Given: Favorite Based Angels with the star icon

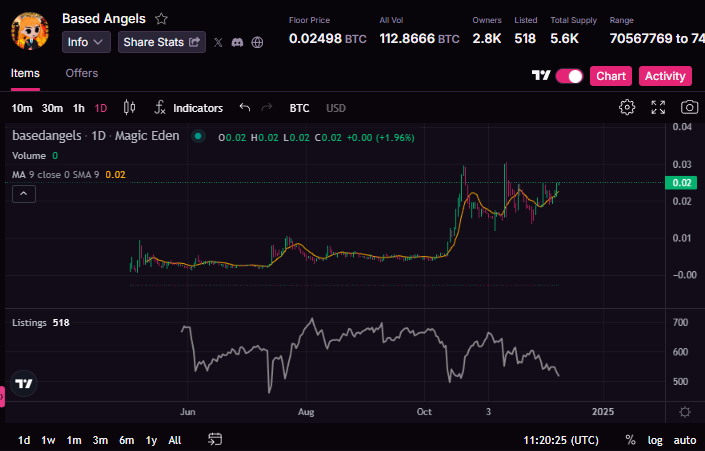Looking at the screenshot, I should coord(161,19).
